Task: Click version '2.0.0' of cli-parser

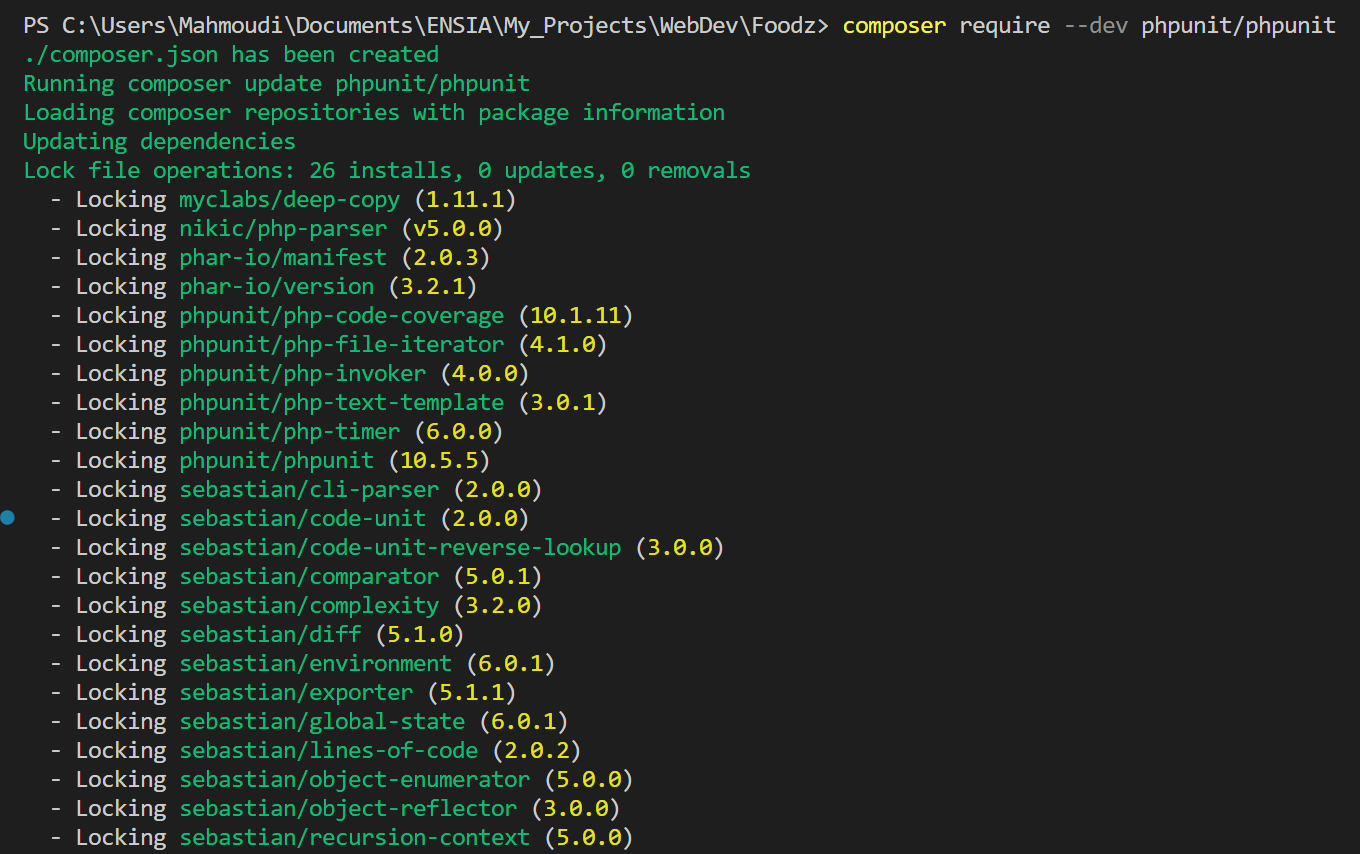Action: [x=497, y=489]
